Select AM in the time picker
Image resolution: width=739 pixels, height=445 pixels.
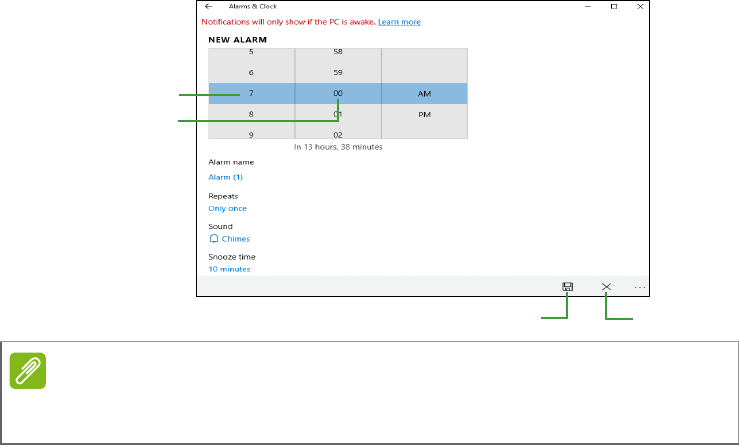tap(425, 94)
